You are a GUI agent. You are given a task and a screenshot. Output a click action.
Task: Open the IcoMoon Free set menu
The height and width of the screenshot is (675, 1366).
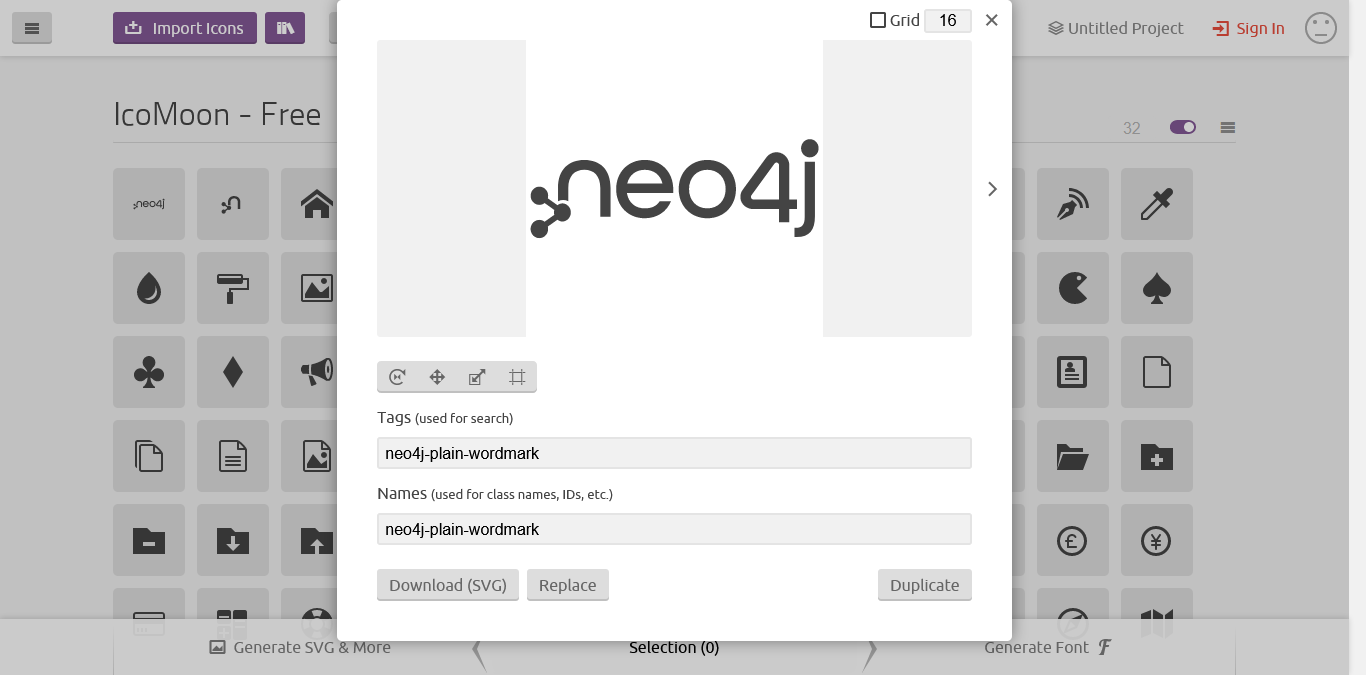1228,127
